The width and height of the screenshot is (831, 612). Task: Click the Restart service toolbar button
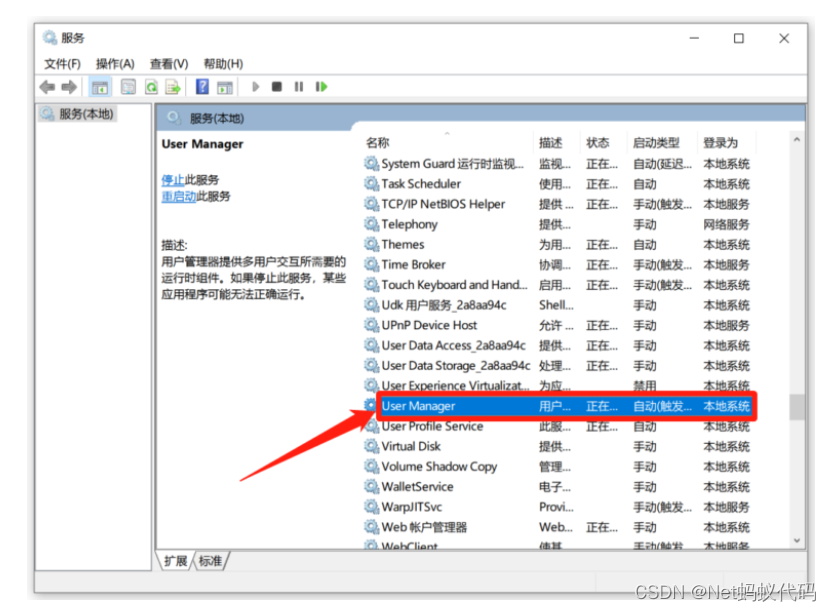(321, 86)
